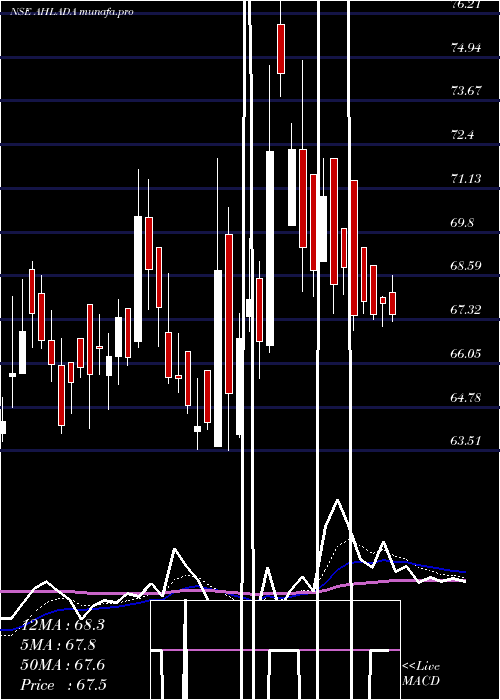Click the last red candlestick on the right
This screenshot has height=700, width=500.
[x=392, y=303]
